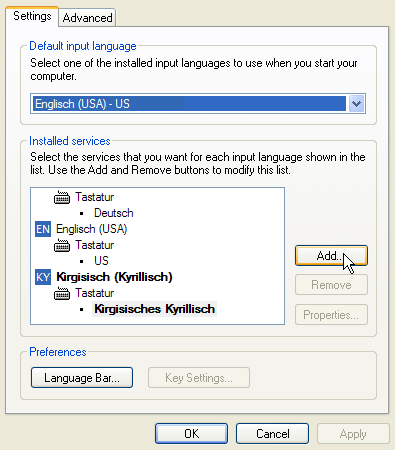
Task: Select Tastatur row above Deutsch
Action: point(94,197)
